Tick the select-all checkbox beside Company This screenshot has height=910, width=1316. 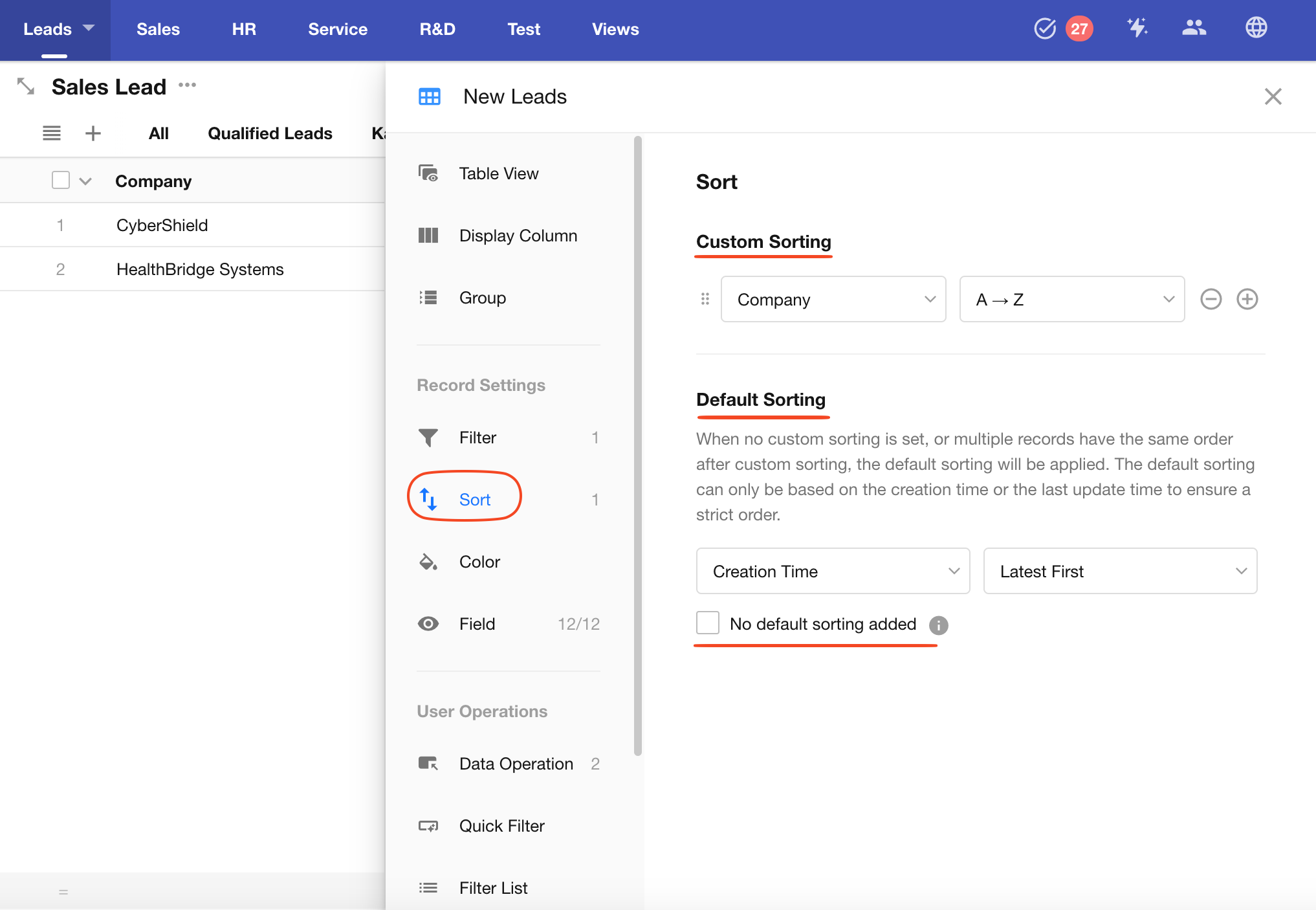pos(61,180)
